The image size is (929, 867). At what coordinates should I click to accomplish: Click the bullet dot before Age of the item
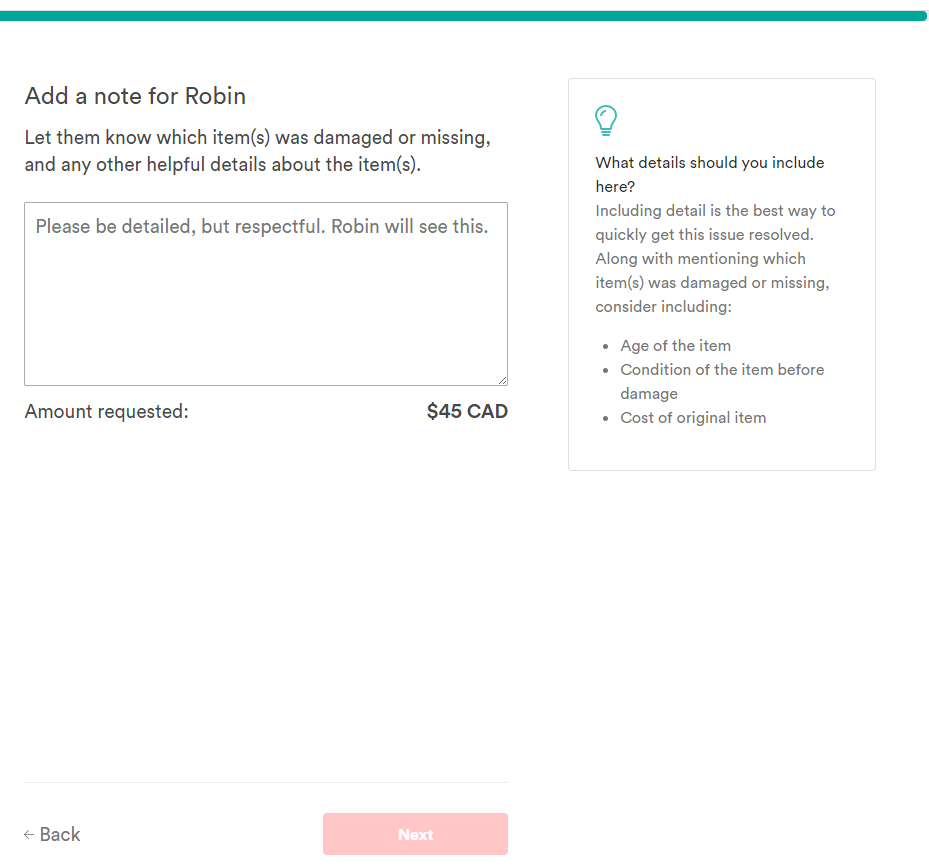click(606, 346)
